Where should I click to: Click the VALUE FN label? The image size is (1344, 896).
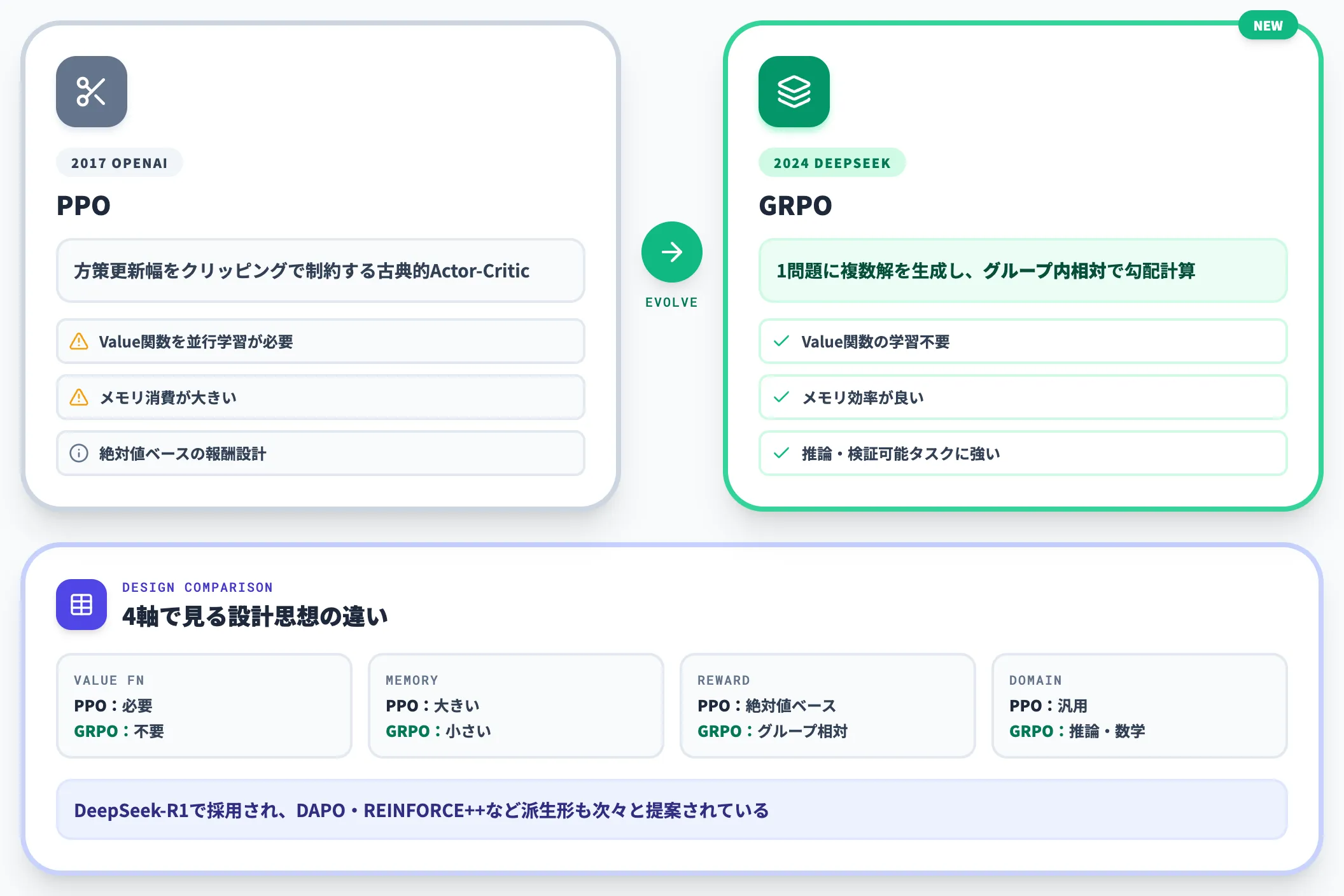109,680
